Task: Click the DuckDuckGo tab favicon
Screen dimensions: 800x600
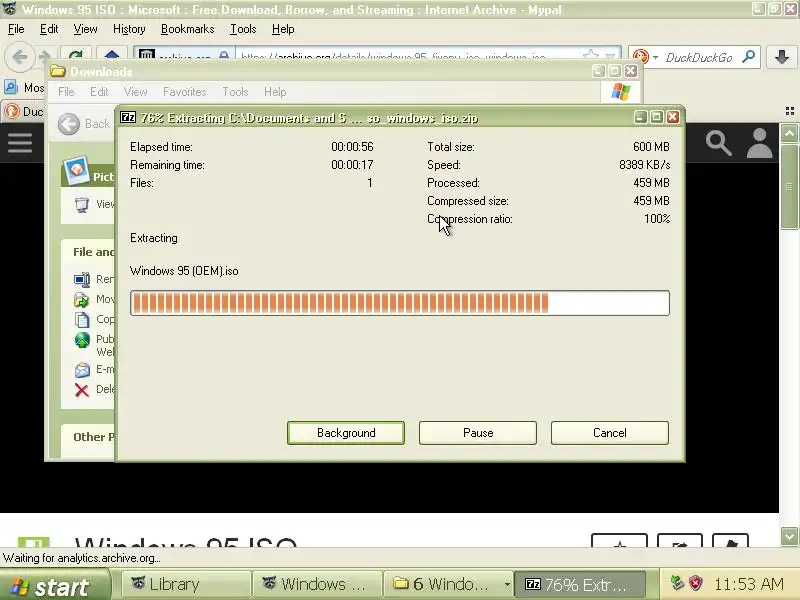Action: 12,111
